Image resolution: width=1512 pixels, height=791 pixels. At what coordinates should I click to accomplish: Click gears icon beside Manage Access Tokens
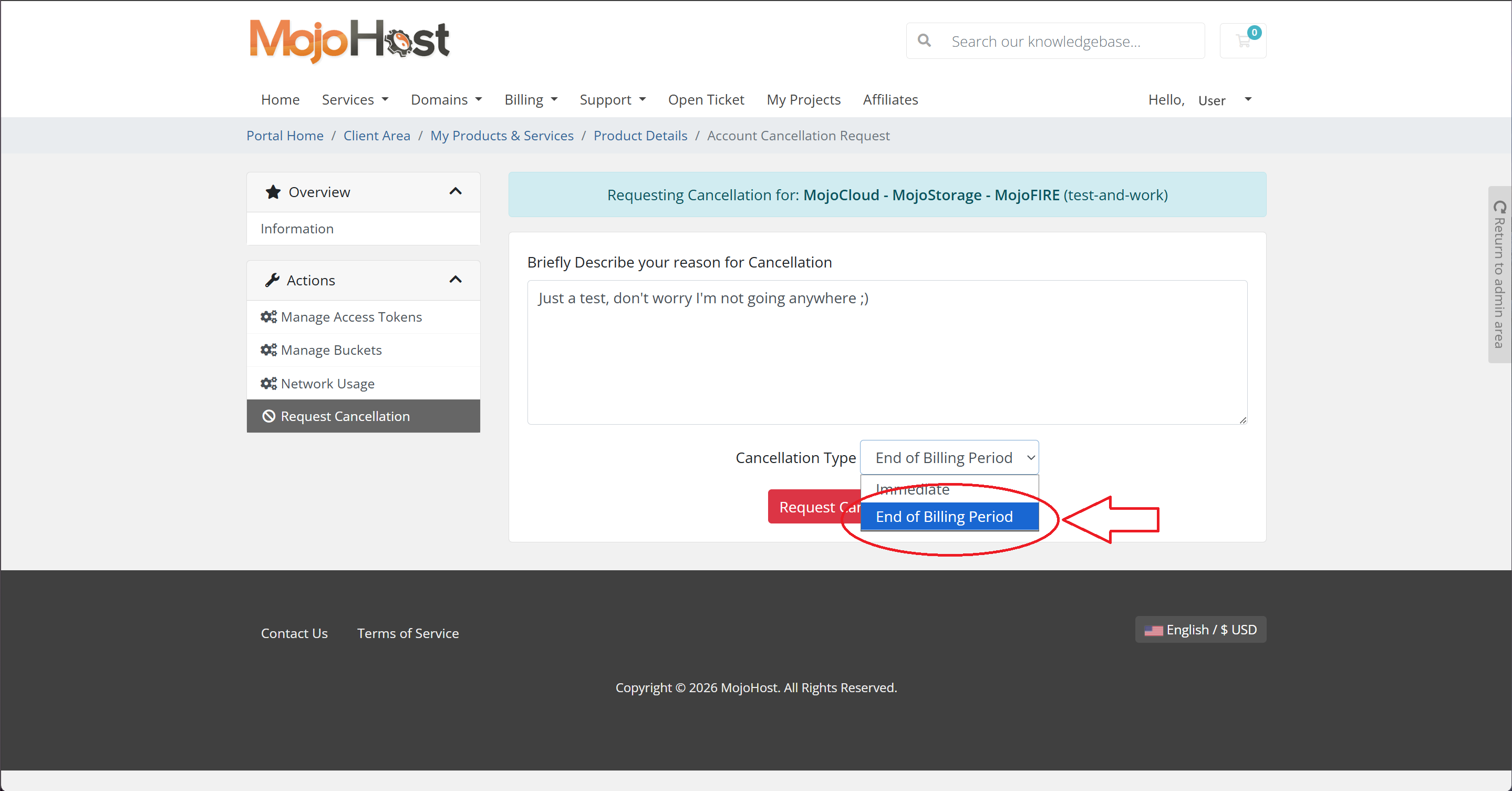[x=268, y=316]
